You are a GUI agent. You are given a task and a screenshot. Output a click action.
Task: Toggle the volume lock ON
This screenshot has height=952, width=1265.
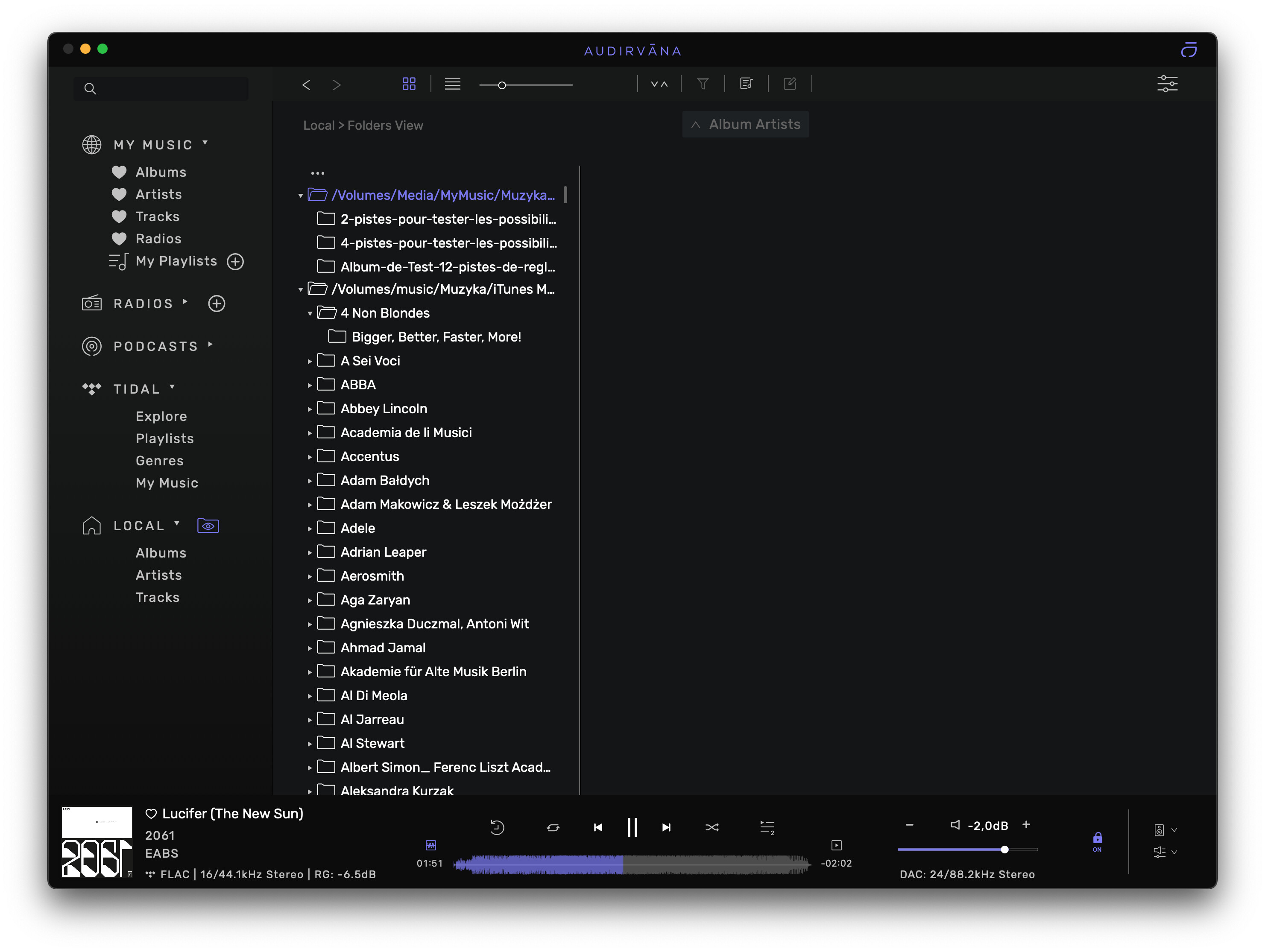(x=1097, y=842)
